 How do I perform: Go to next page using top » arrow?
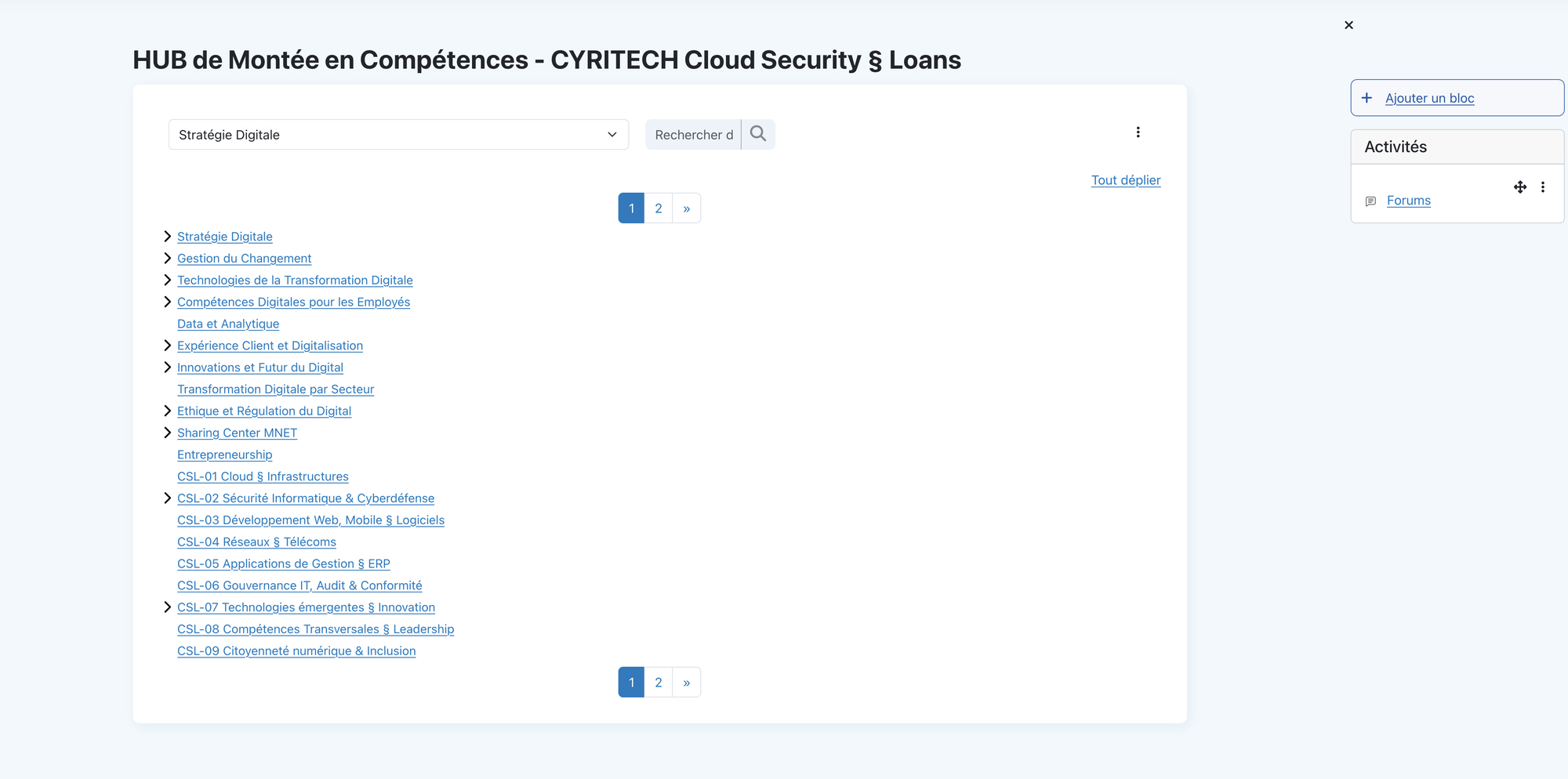[x=686, y=208]
